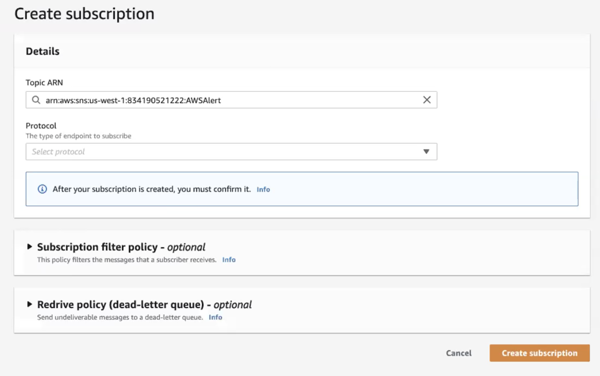Open the Select protocol dropdown
This screenshot has height=376, width=600.
coord(231,151)
